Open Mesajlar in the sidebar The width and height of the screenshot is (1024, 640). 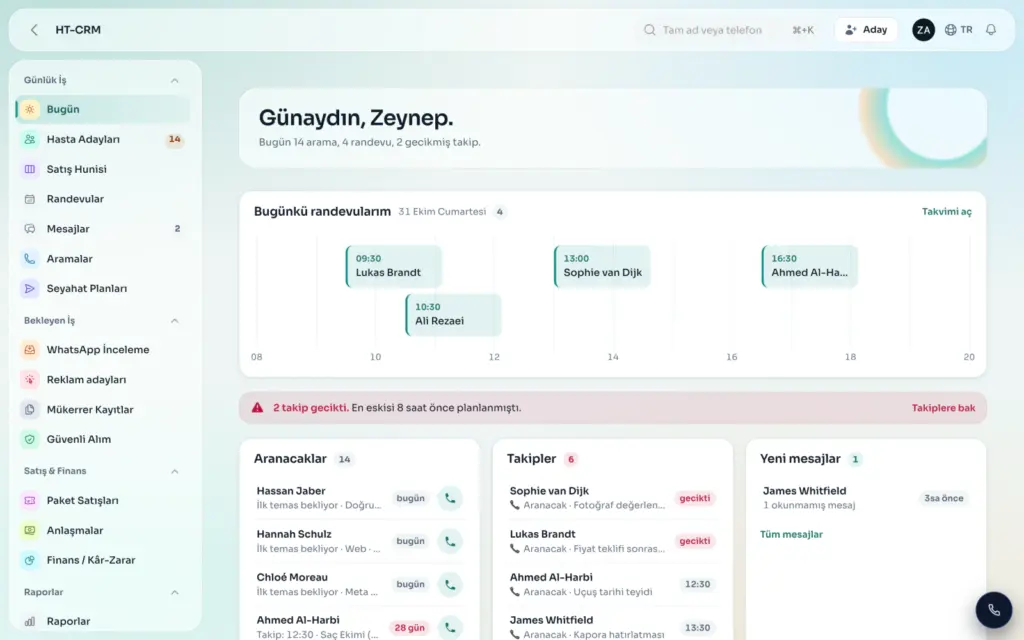point(103,229)
